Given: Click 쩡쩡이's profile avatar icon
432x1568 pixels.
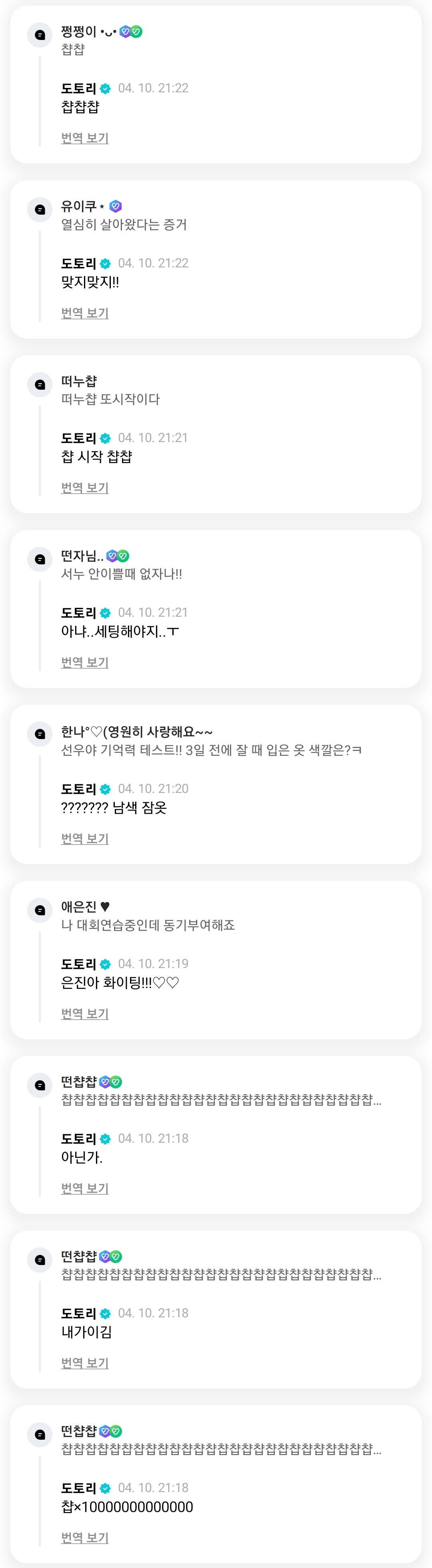Looking at the screenshot, I should [x=40, y=35].
